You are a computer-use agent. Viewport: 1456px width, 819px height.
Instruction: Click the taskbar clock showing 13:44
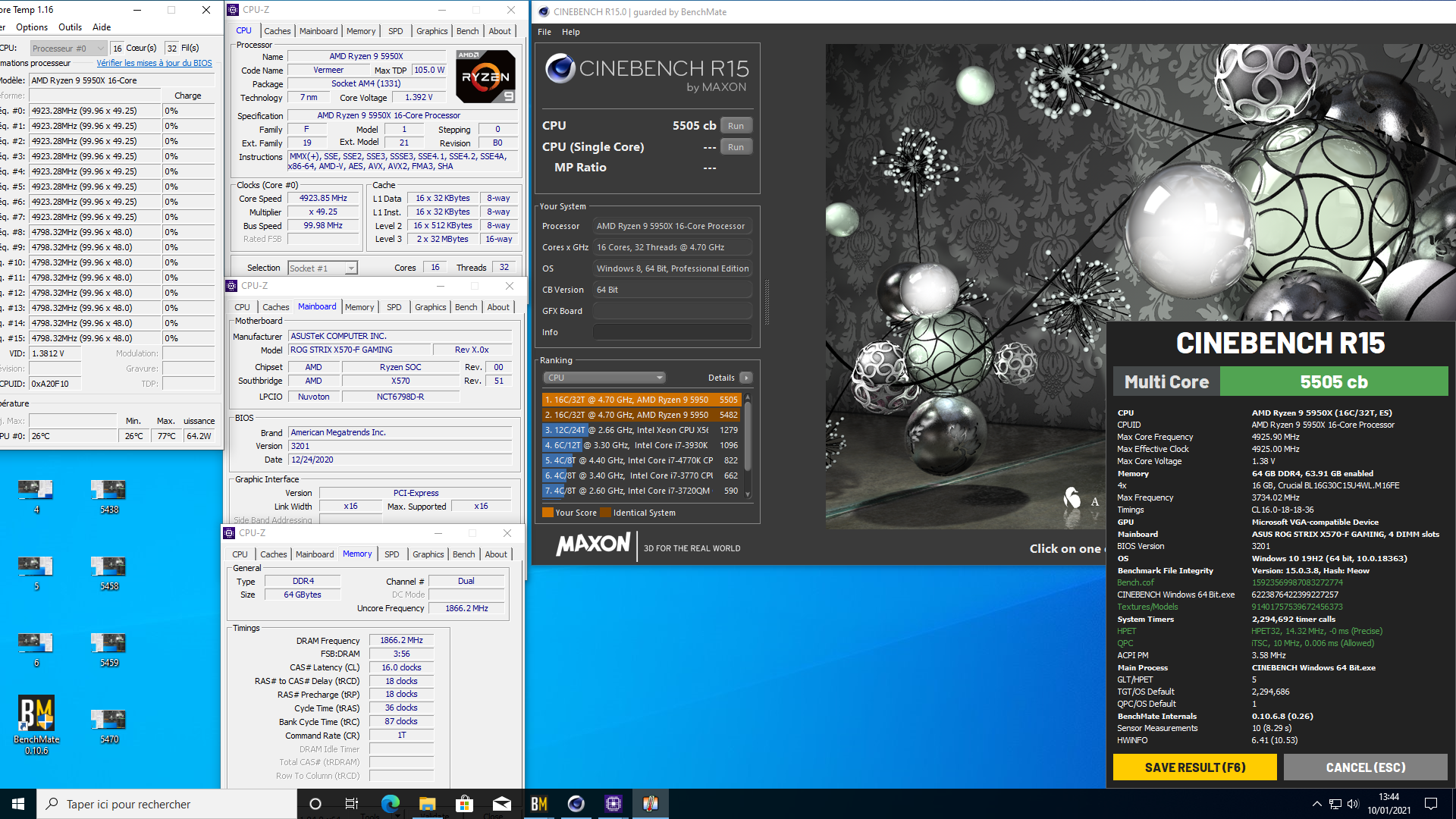(x=1389, y=804)
